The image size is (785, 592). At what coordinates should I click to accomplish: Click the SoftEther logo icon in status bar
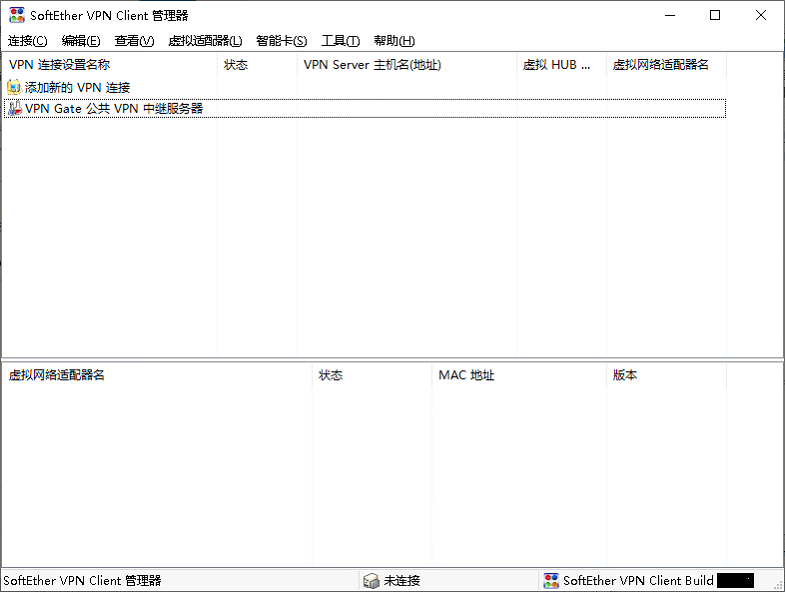click(551, 580)
